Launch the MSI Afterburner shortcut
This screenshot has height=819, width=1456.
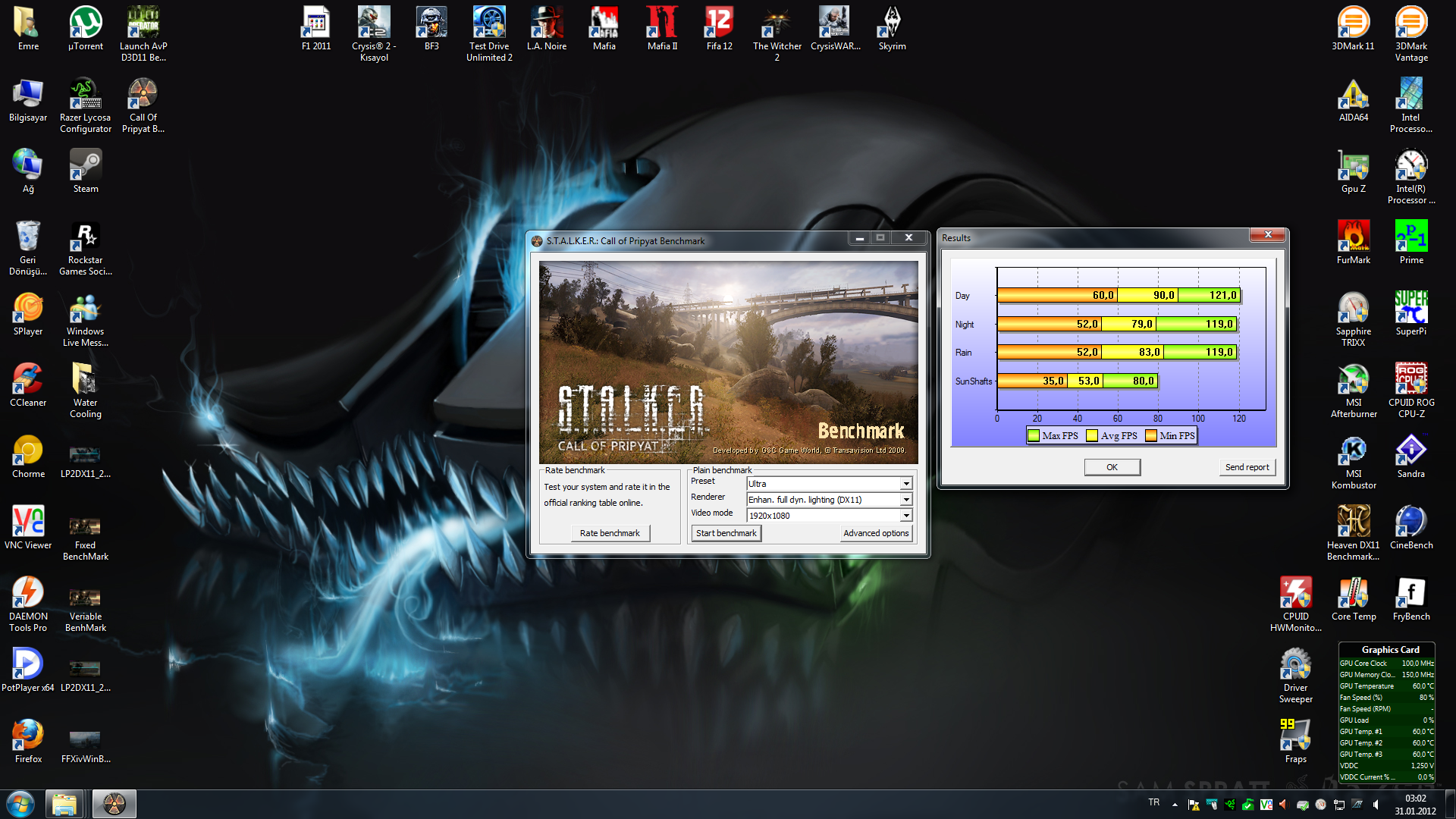click(1353, 380)
